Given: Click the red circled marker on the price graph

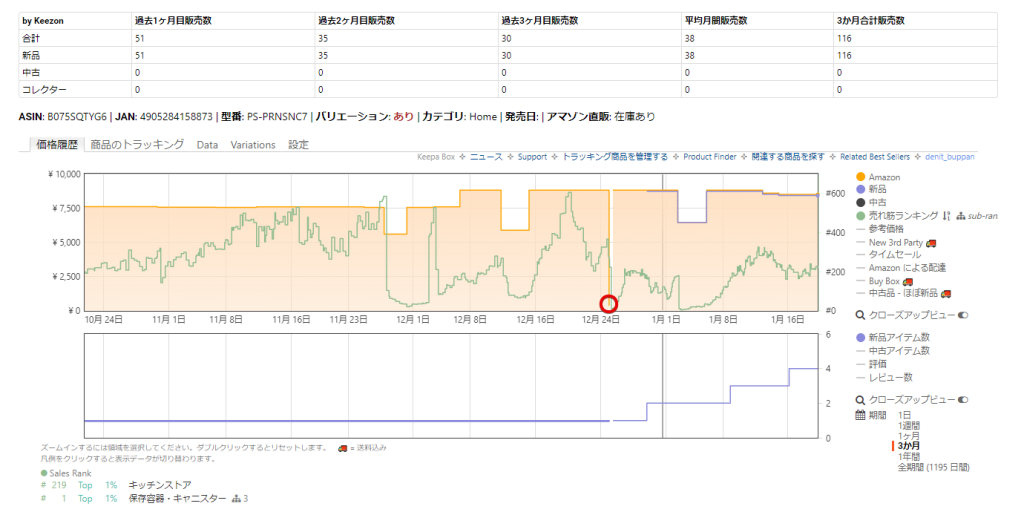Looking at the screenshot, I should pyautogui.click(x=608, y=304).
